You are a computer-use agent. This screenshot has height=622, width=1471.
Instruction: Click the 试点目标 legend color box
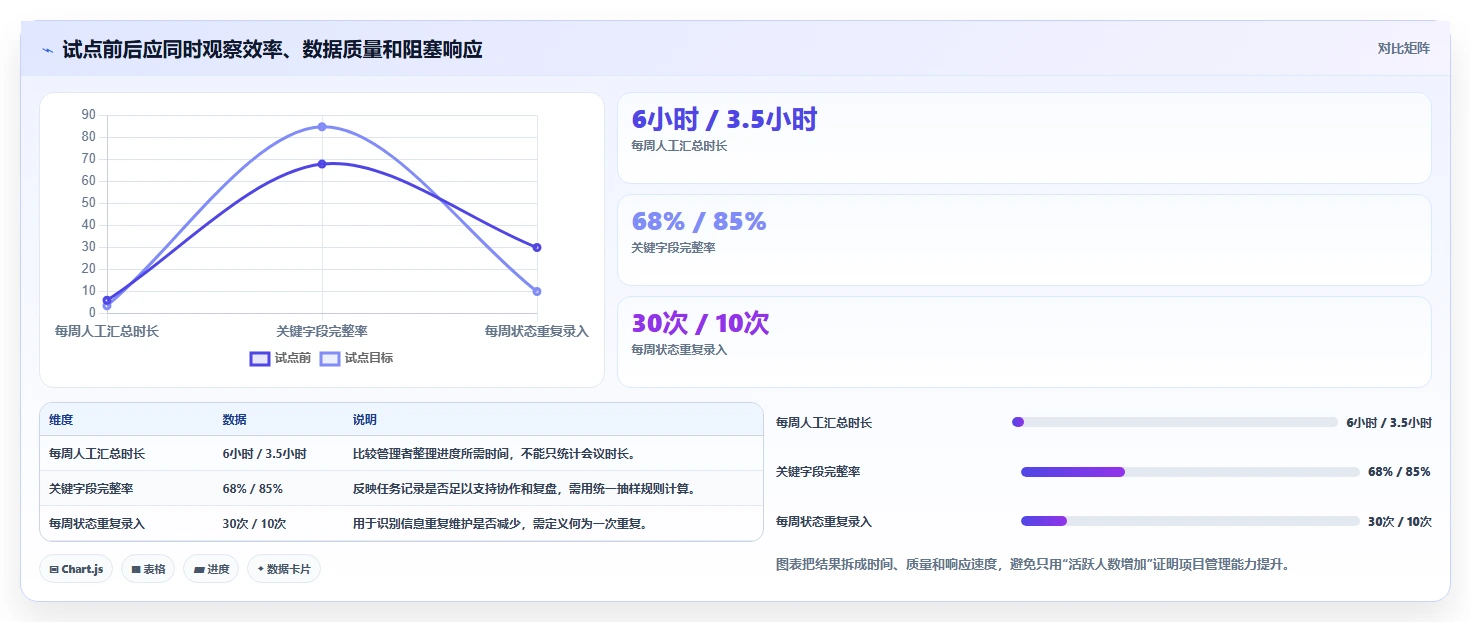[330, 358]
